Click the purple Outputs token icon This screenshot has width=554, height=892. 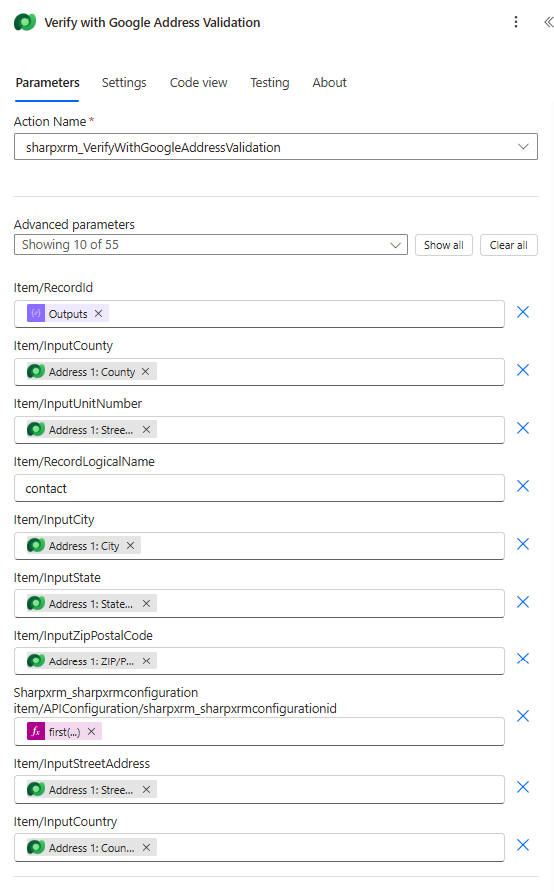36,313
